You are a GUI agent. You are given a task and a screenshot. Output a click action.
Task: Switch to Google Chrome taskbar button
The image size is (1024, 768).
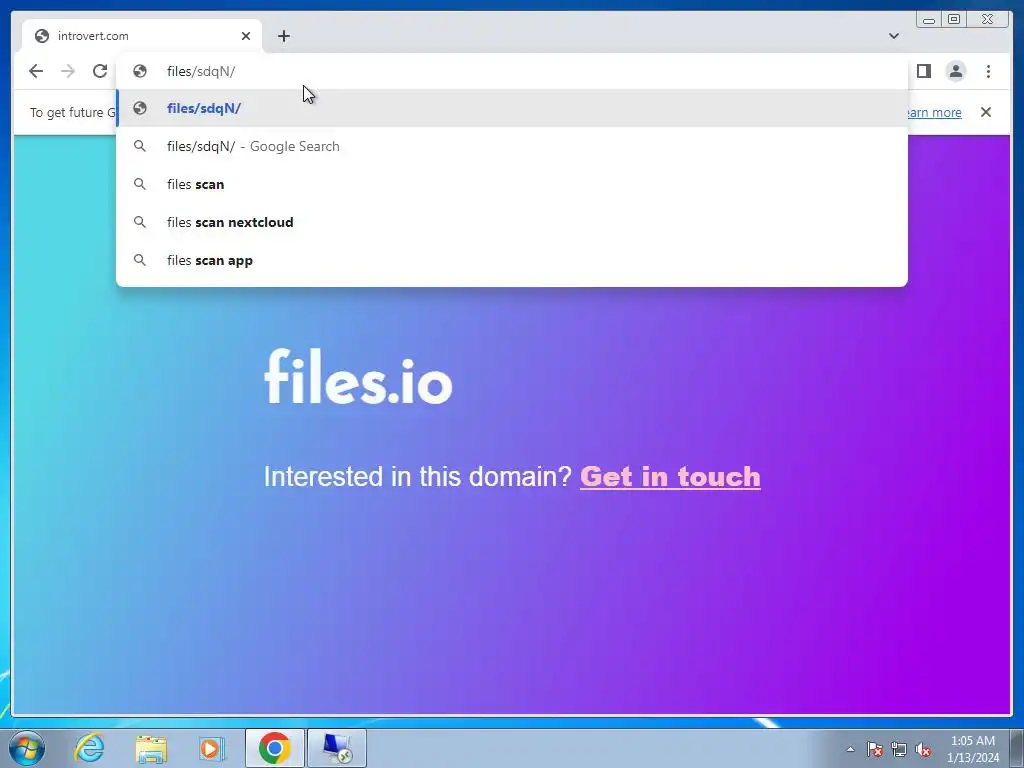point(275,748)
